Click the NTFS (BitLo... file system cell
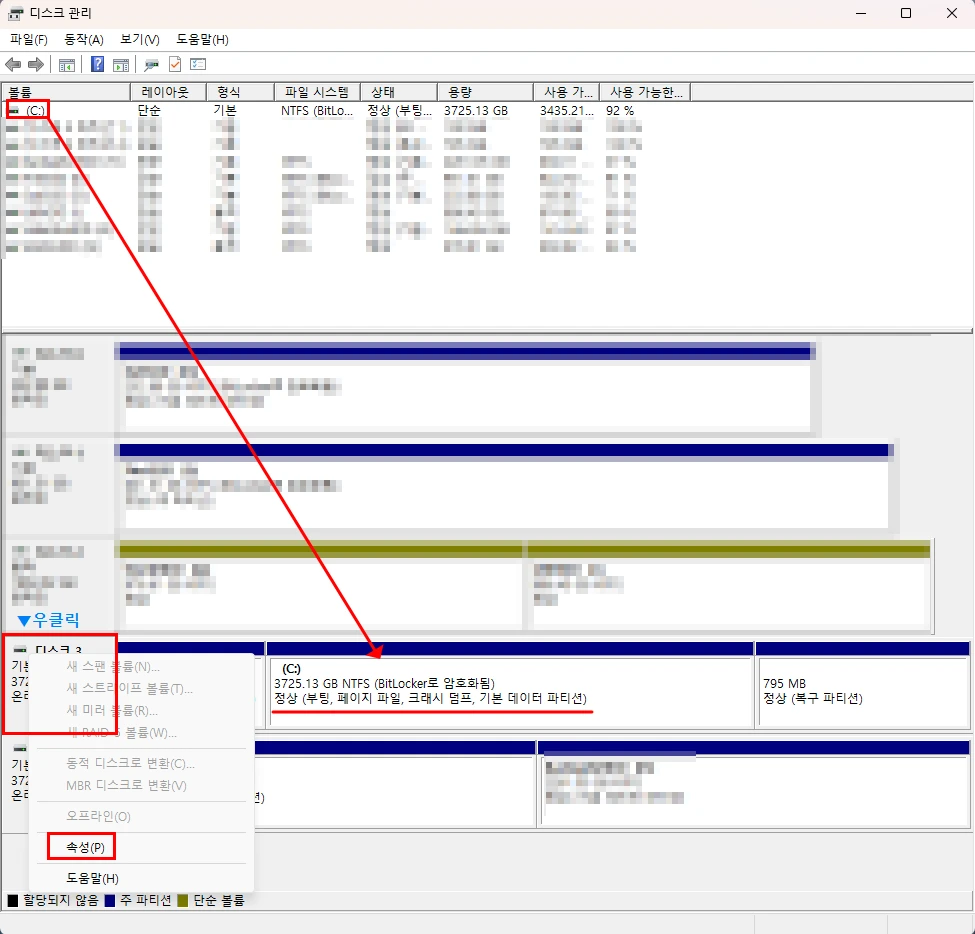Image resolution: width=975 pixels, height=934 pixels. click(x=317, y=111)
